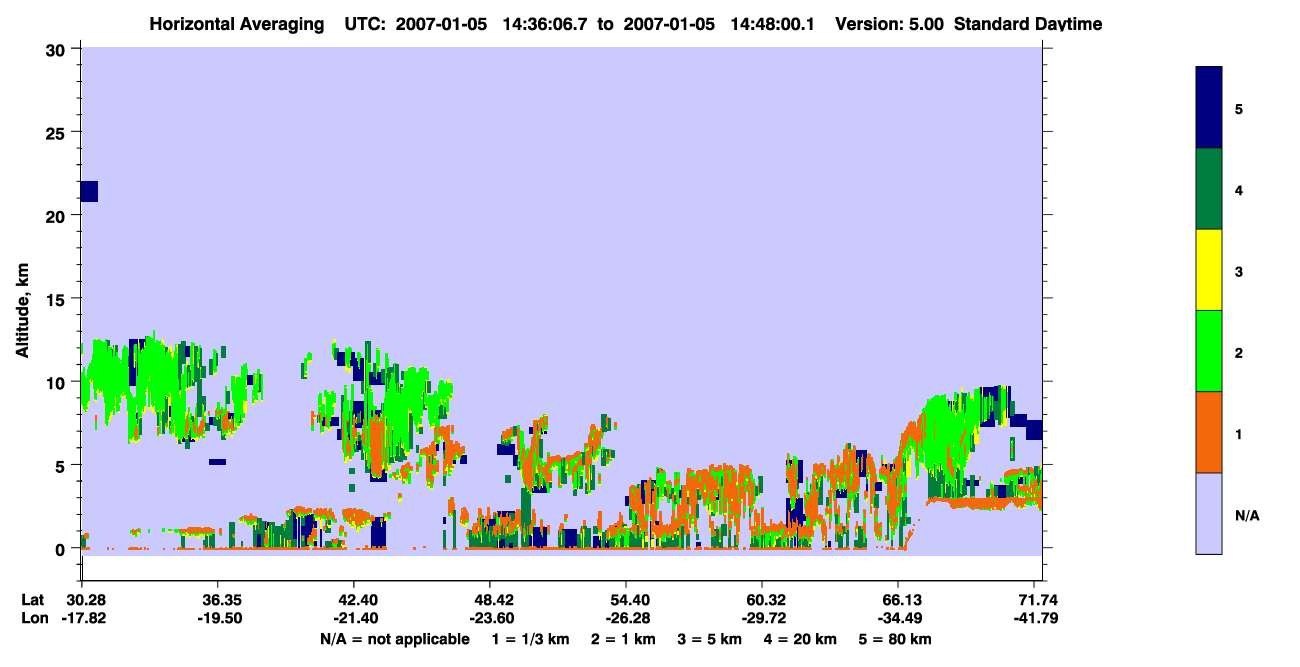
Task: Select the dark green legend segment labeled 4
Action: click(x=1209, y=189)
